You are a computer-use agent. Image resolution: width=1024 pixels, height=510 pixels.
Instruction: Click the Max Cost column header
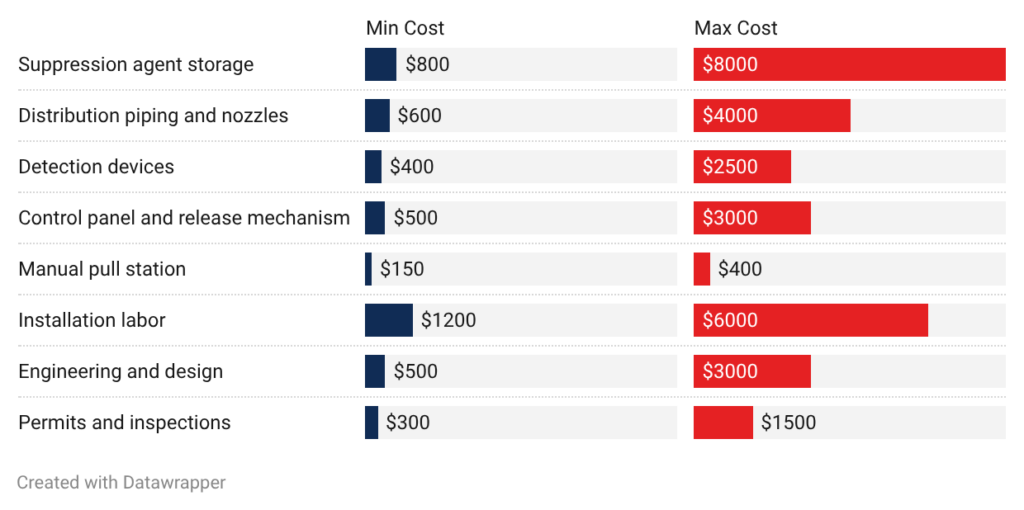click(x=736, y=28)
